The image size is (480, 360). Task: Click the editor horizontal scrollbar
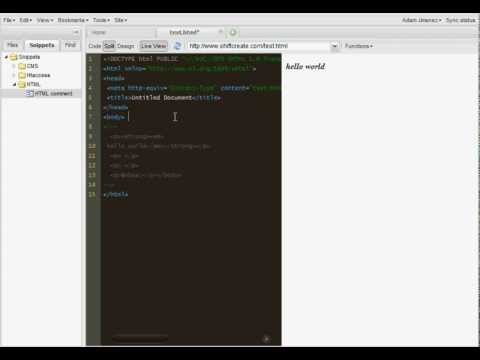pyautogui.click(x=140, y=338)
